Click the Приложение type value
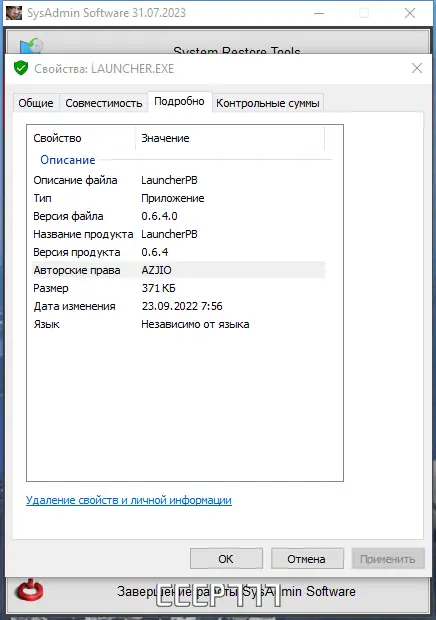The height and width of the screenshot is (620, 436). 173,198
